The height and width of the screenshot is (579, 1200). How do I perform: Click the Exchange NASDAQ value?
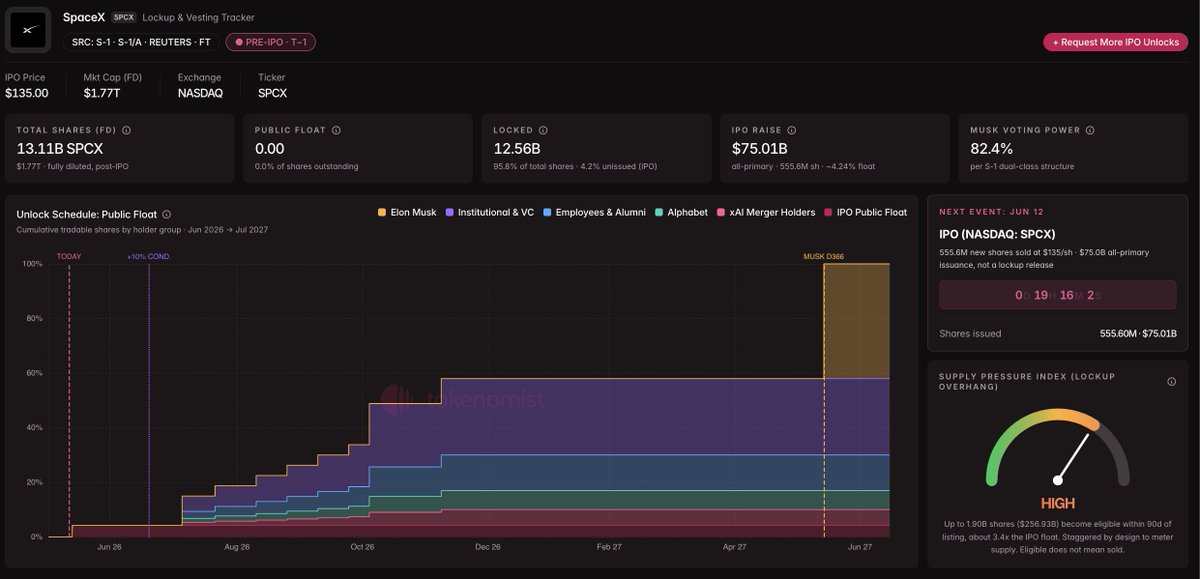[200, 93]
